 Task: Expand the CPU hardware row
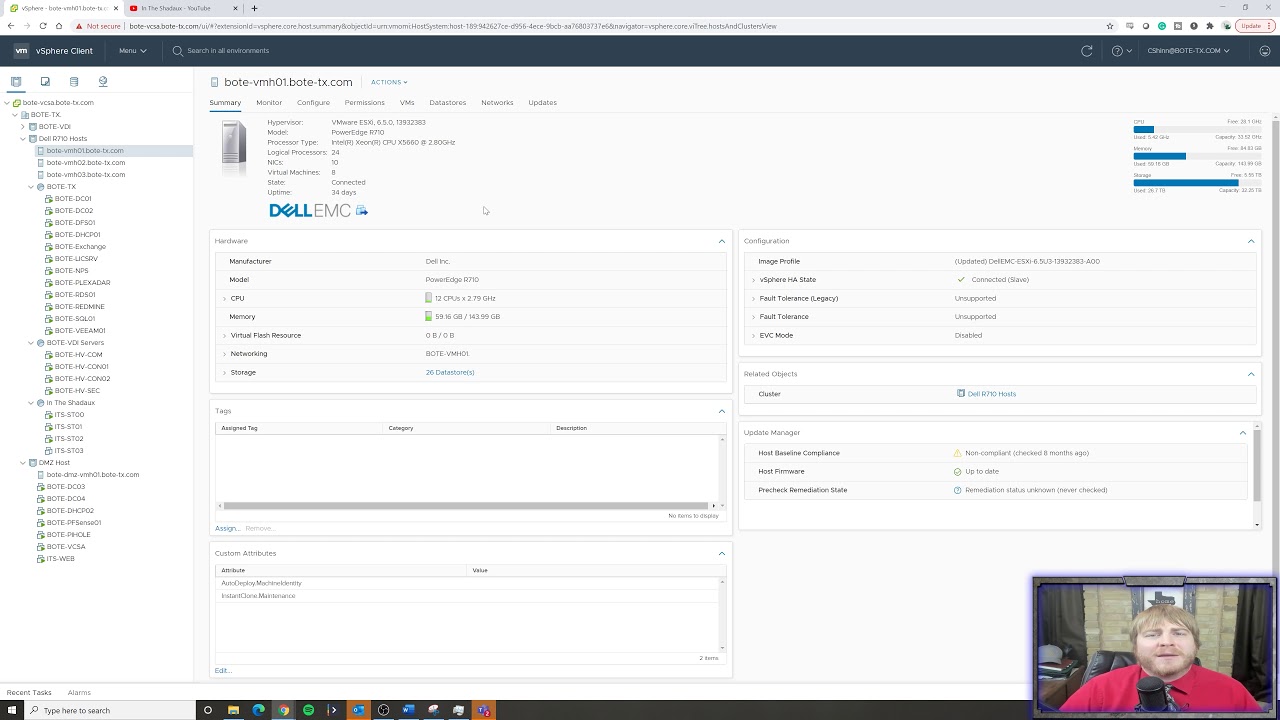(224, 298)
